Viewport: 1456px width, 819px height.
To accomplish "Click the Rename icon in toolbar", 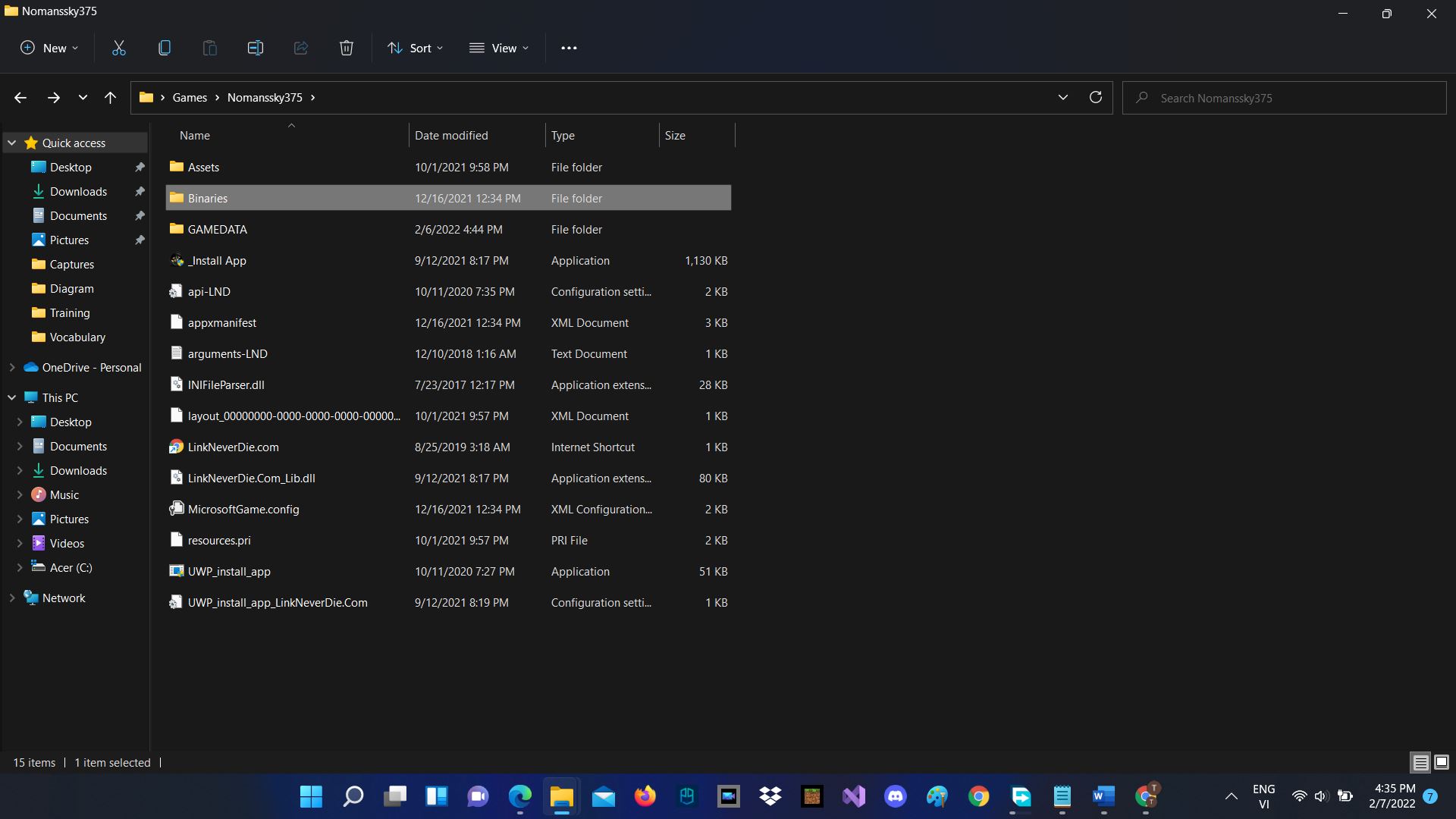I will tap(256, 48).
